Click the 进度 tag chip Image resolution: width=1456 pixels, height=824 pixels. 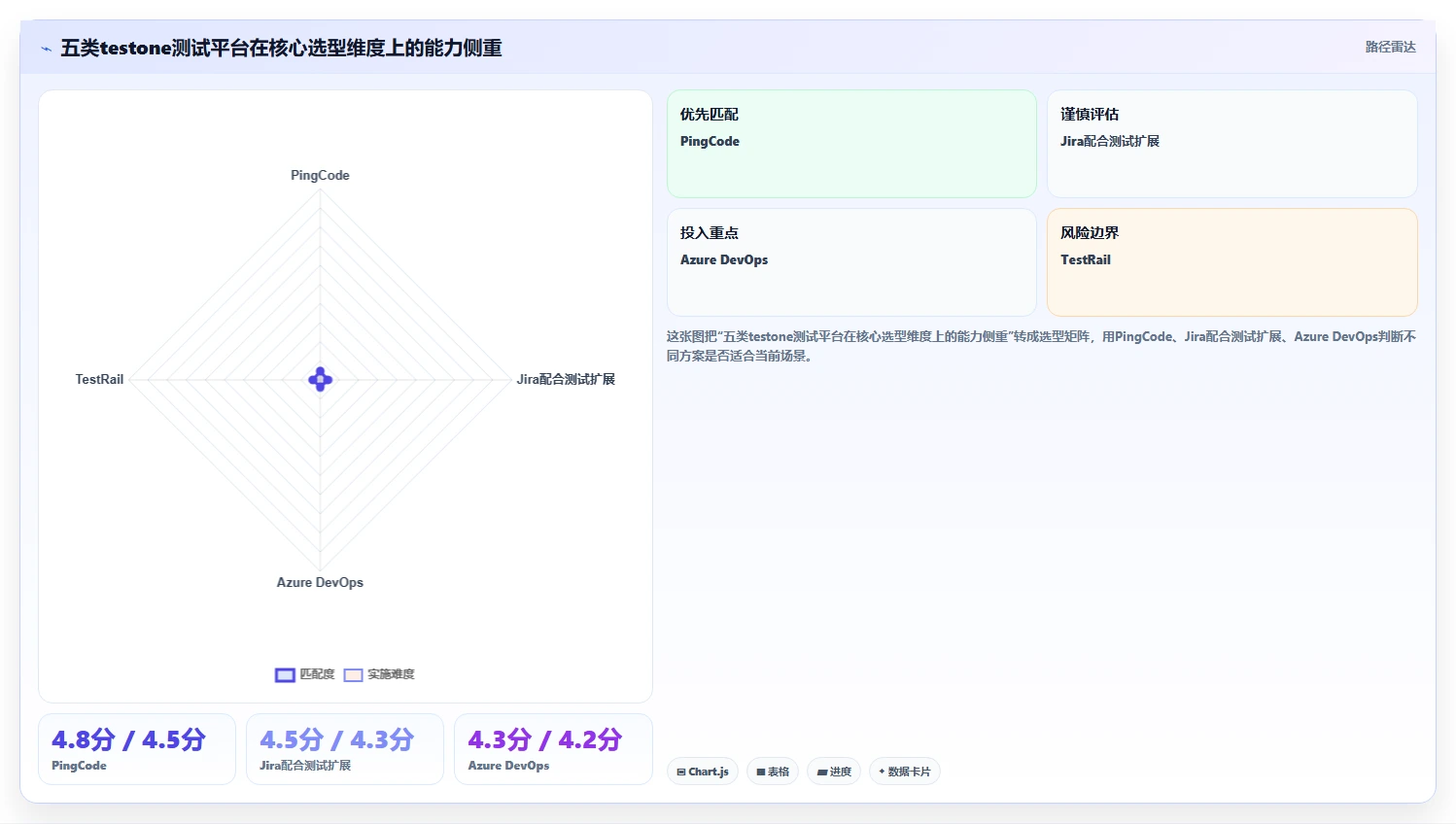pos(834,772)
